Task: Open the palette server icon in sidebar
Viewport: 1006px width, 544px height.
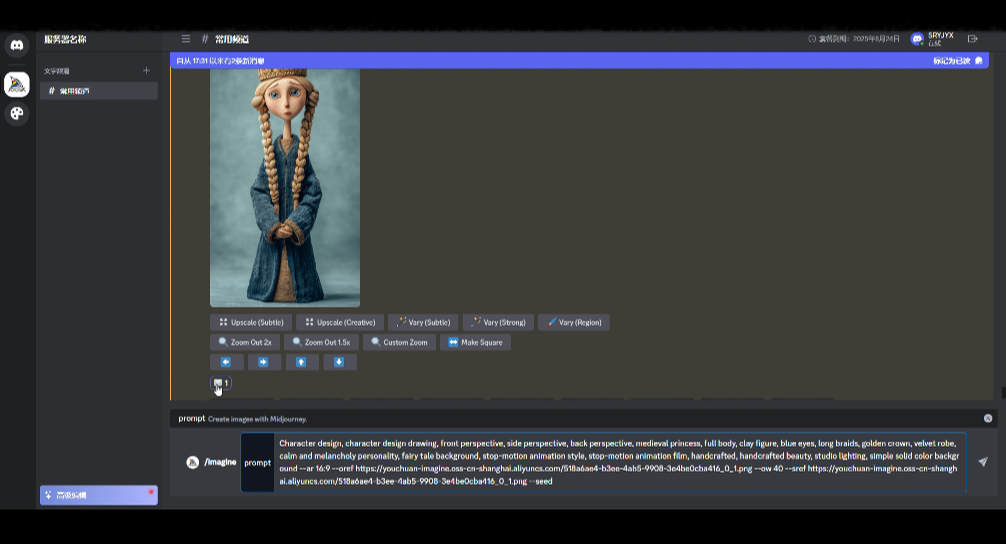Action: (x=17, y=113)
